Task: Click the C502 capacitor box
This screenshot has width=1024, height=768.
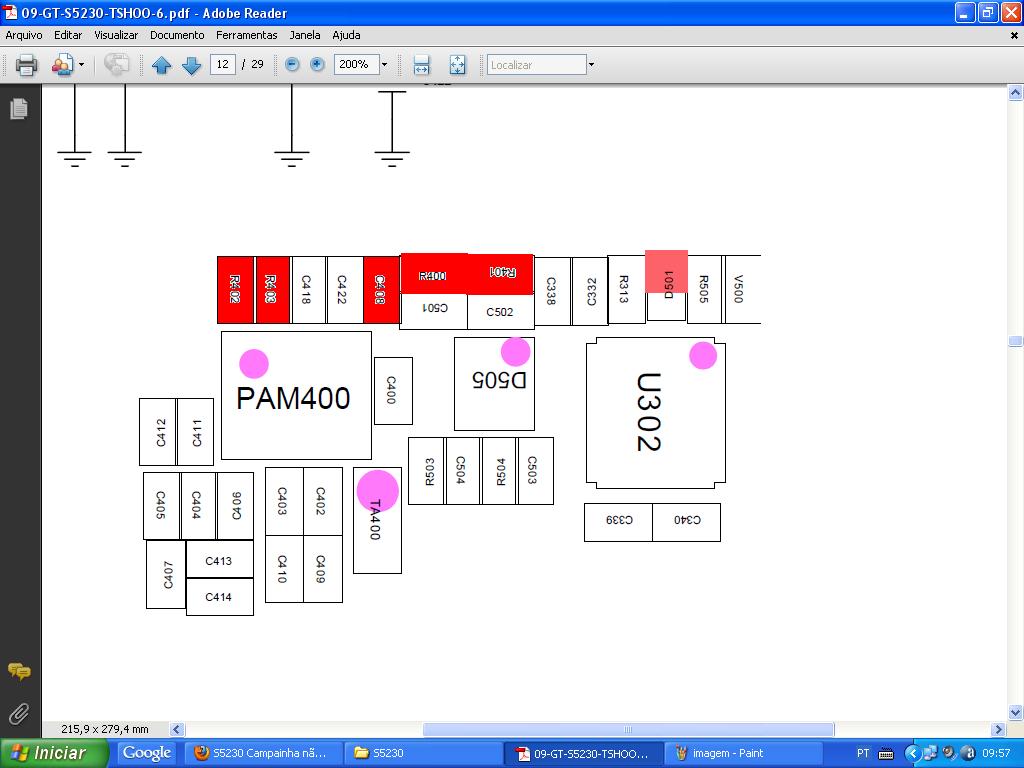Action: pyautogui.click(x=500, y=312)
